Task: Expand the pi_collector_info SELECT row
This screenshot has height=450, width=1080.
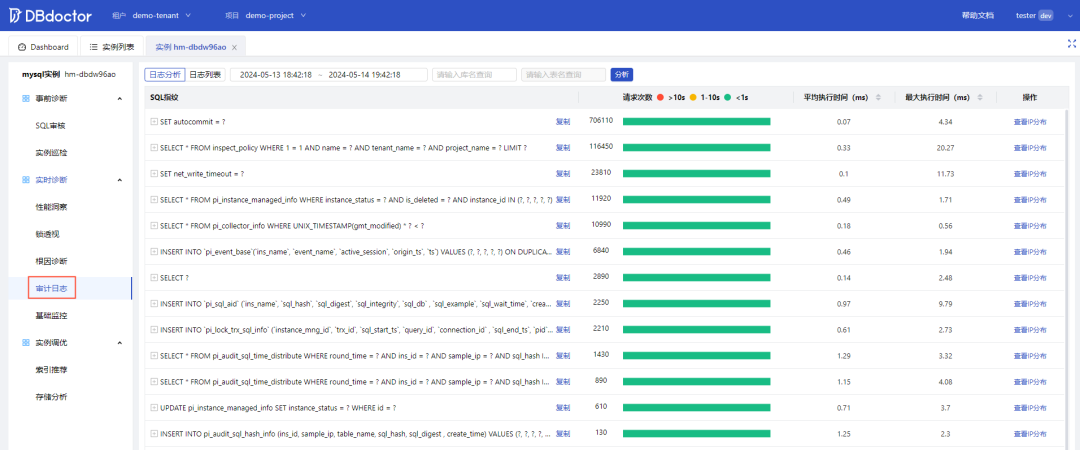Action: click(x=154, y=225)
